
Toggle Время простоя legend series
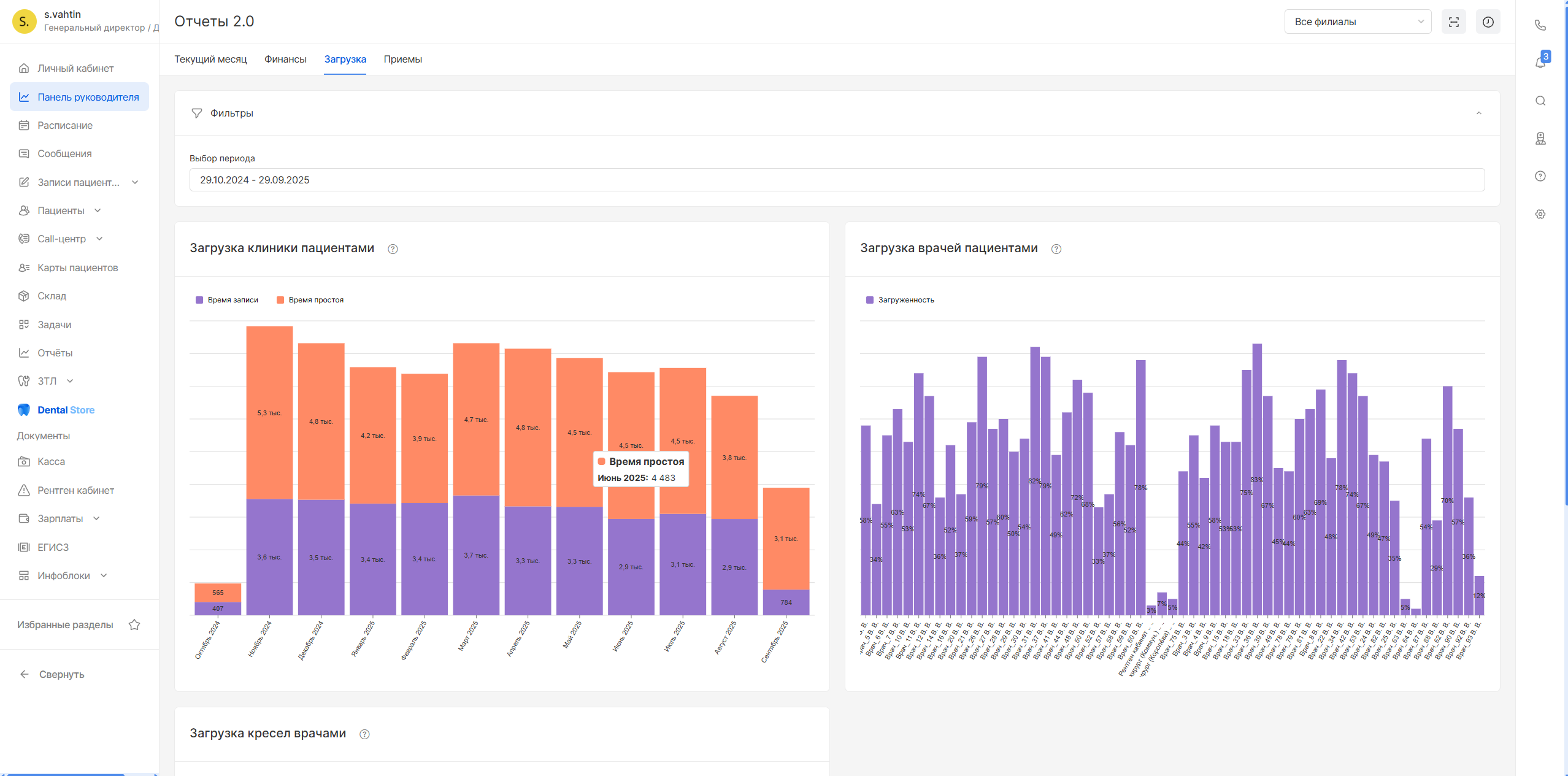coord(310,300)
